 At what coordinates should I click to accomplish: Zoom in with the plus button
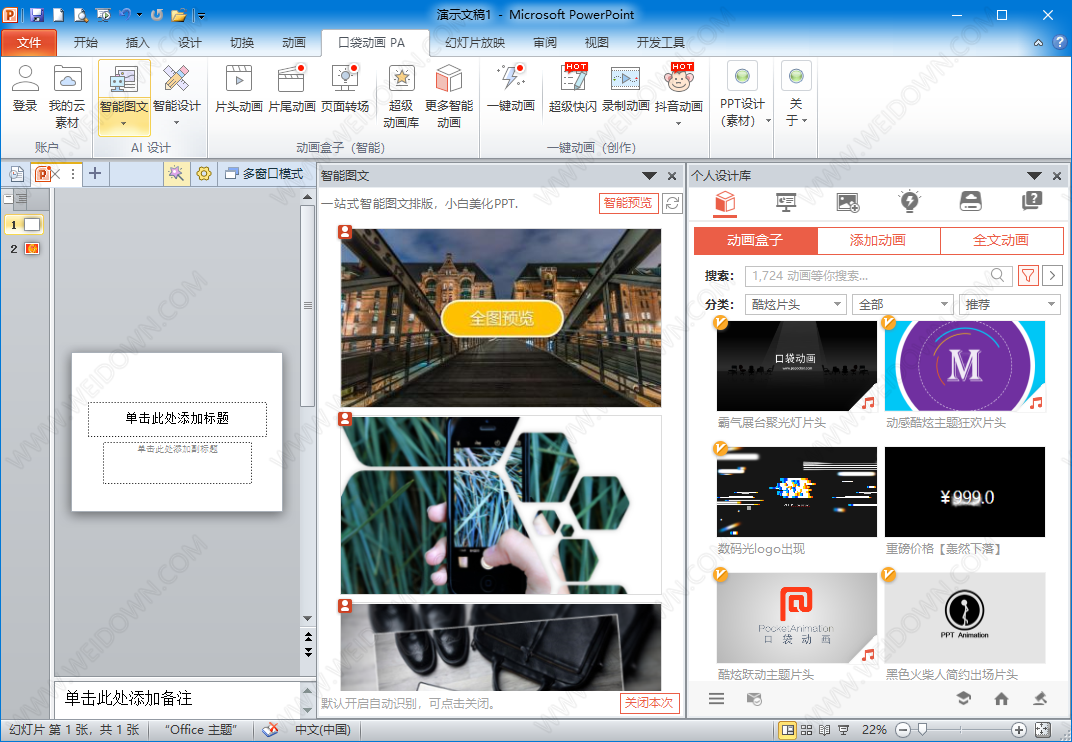pos(1019,730)
